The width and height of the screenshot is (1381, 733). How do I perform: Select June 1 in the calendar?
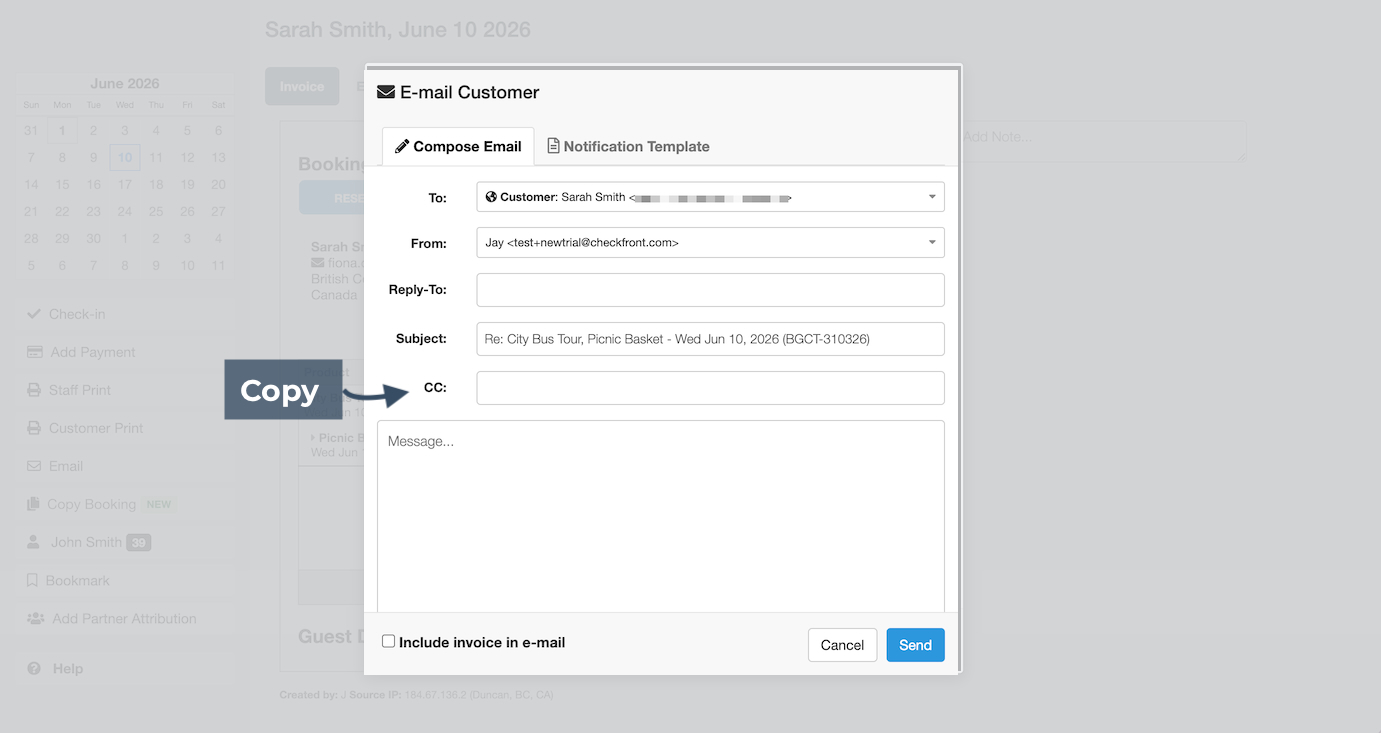(x=62, y=130)
